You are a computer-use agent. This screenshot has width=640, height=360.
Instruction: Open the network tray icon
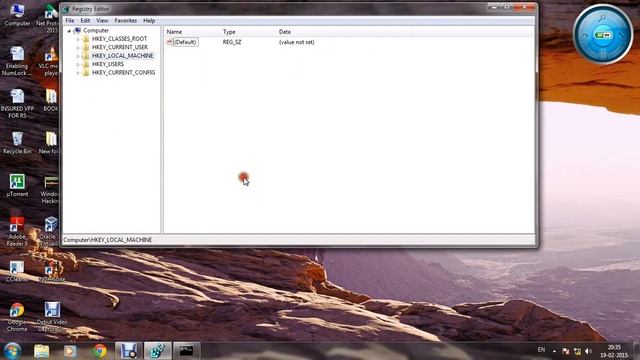point(577,351)
